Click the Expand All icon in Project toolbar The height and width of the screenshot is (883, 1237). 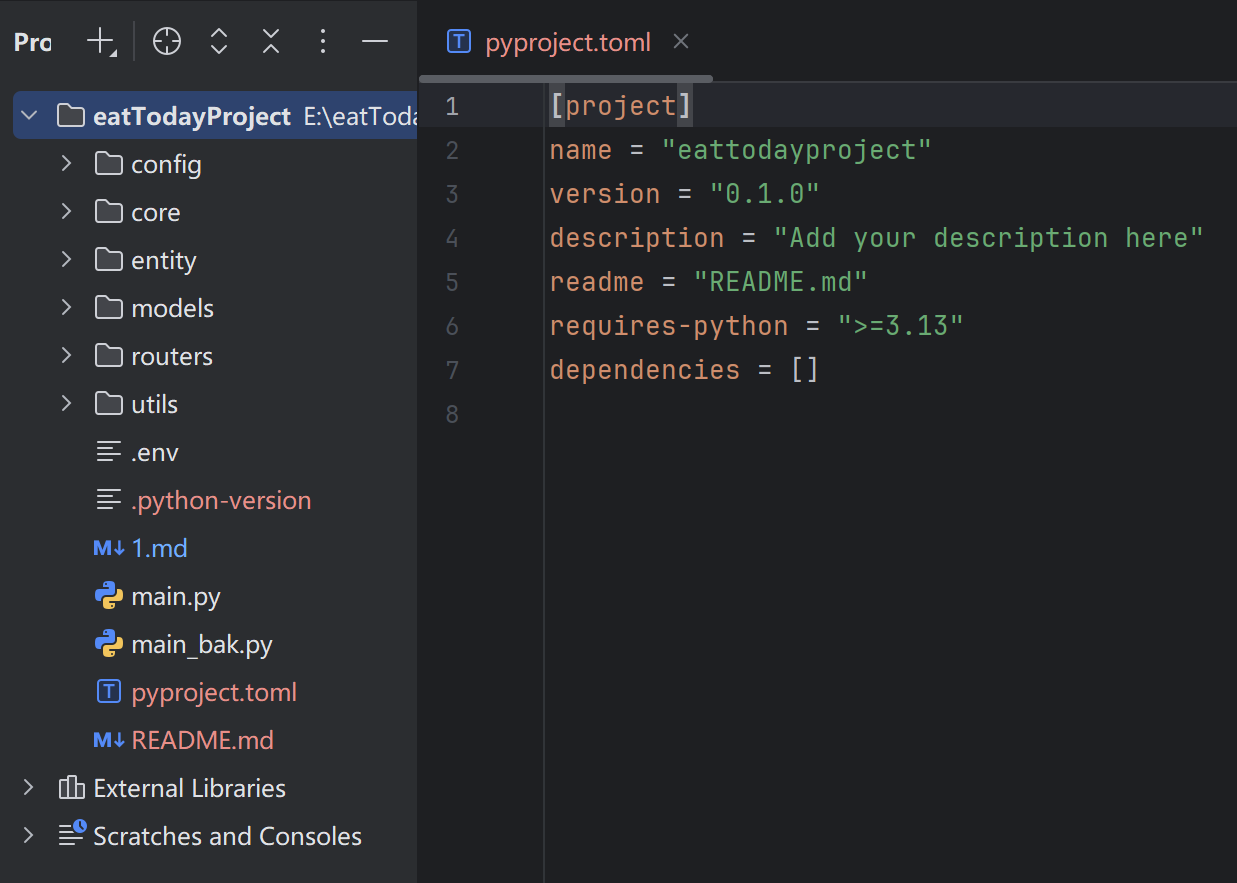pos(219,42)
